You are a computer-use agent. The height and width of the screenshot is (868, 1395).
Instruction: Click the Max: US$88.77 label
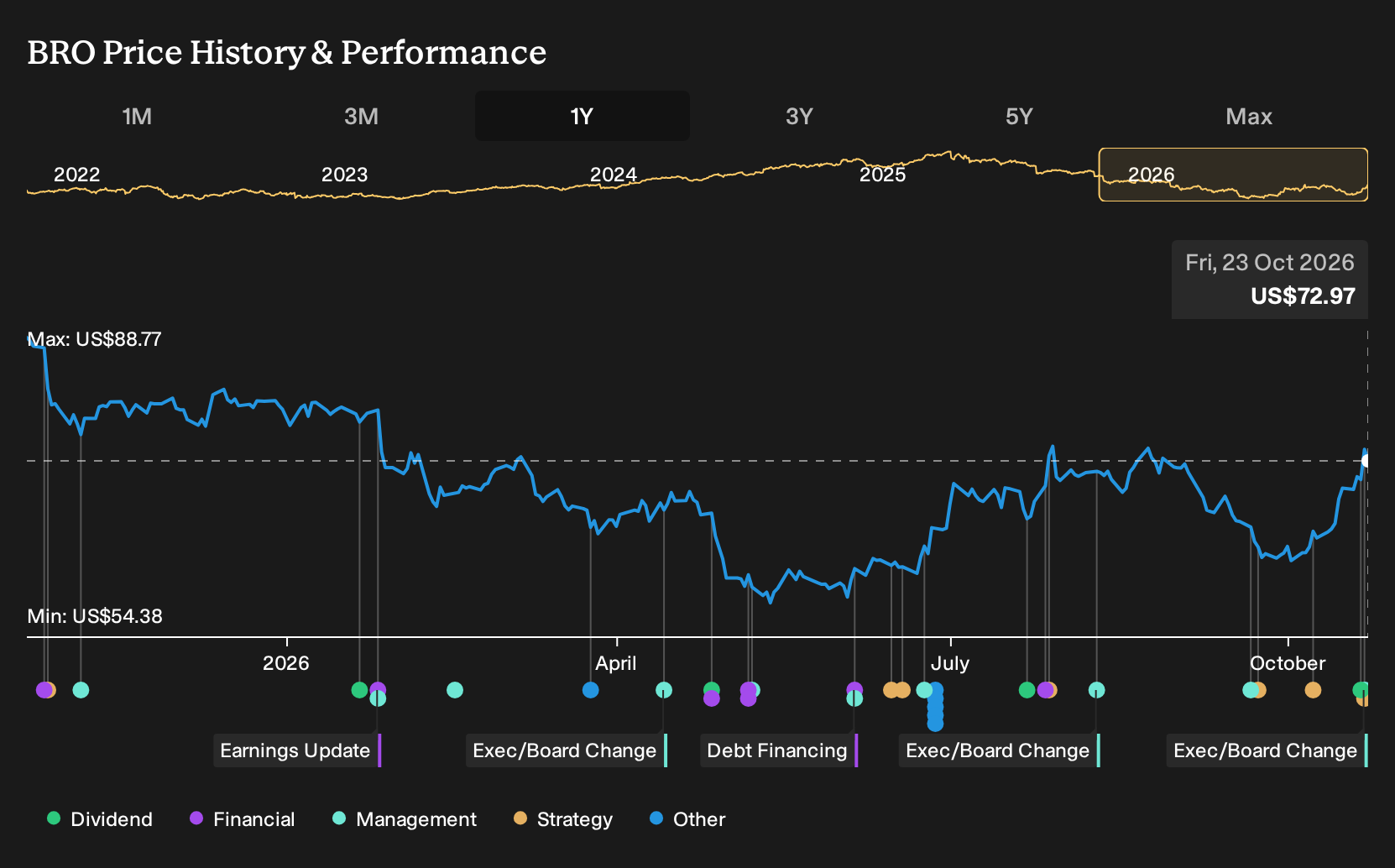coord(95,339)
